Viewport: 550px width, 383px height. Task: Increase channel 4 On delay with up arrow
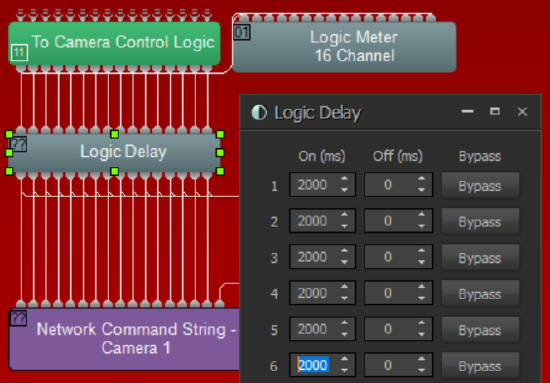(x=344, y=287)
